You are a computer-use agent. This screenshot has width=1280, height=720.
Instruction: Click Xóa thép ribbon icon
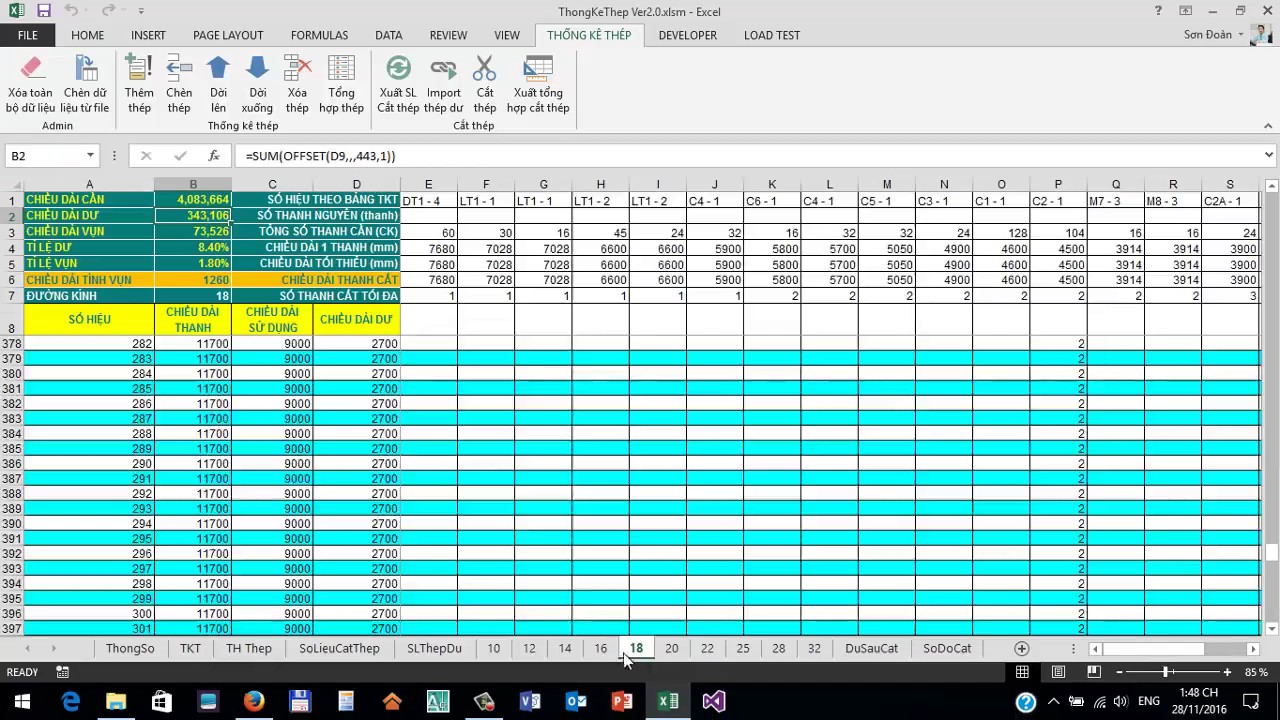click(x=297, y=68)
